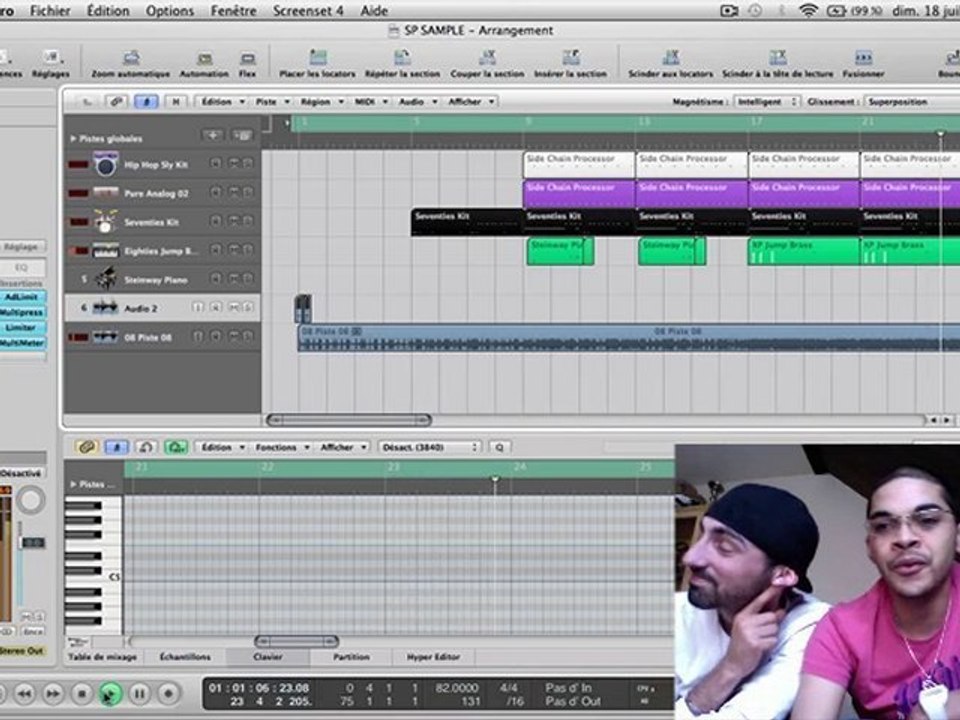This screenshot has height=720, width=960.
Task: Toggle the piano roll yellow link button
Action: (x=87, y=448)
